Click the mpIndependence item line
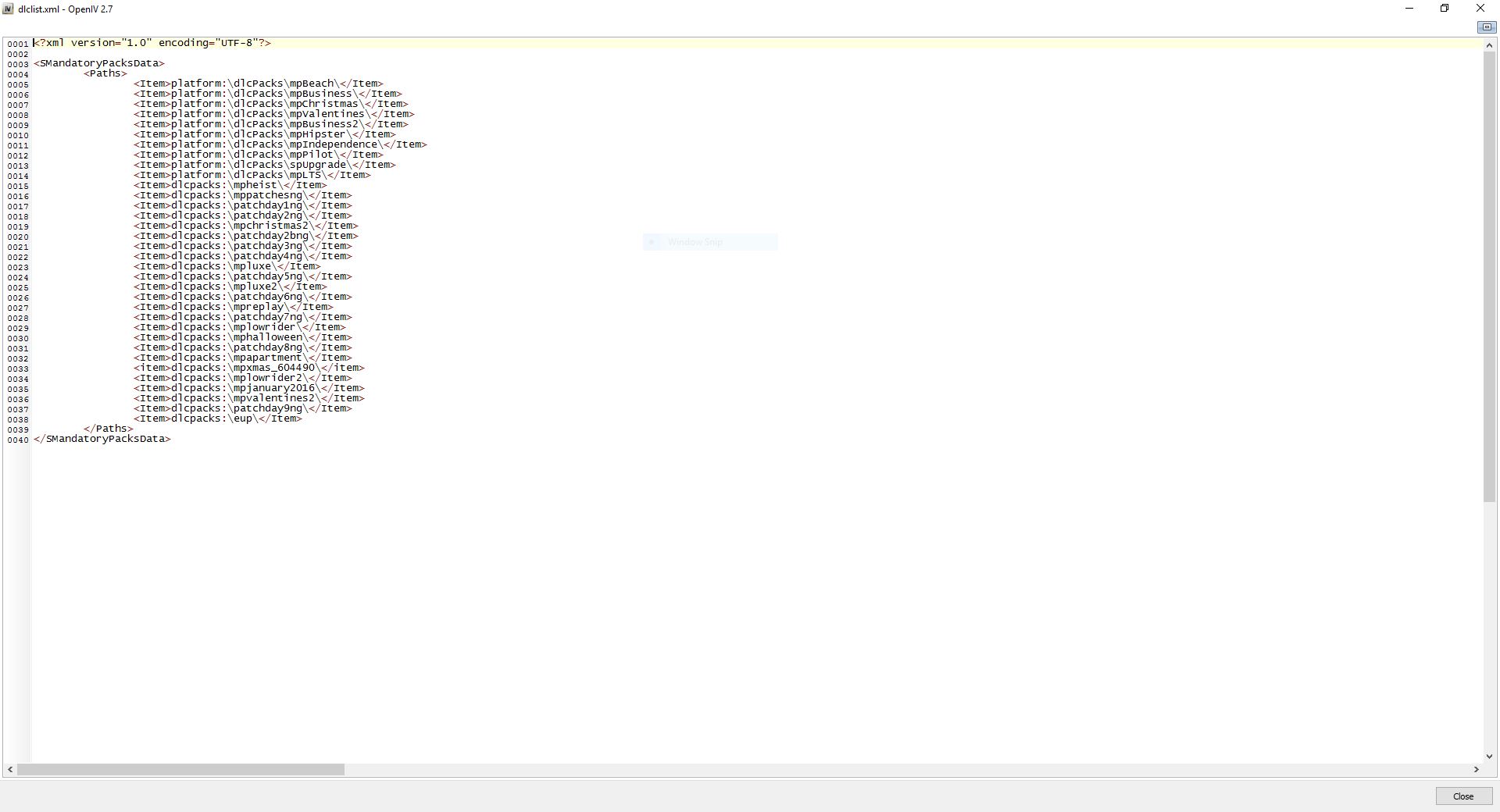 [280, 144]
